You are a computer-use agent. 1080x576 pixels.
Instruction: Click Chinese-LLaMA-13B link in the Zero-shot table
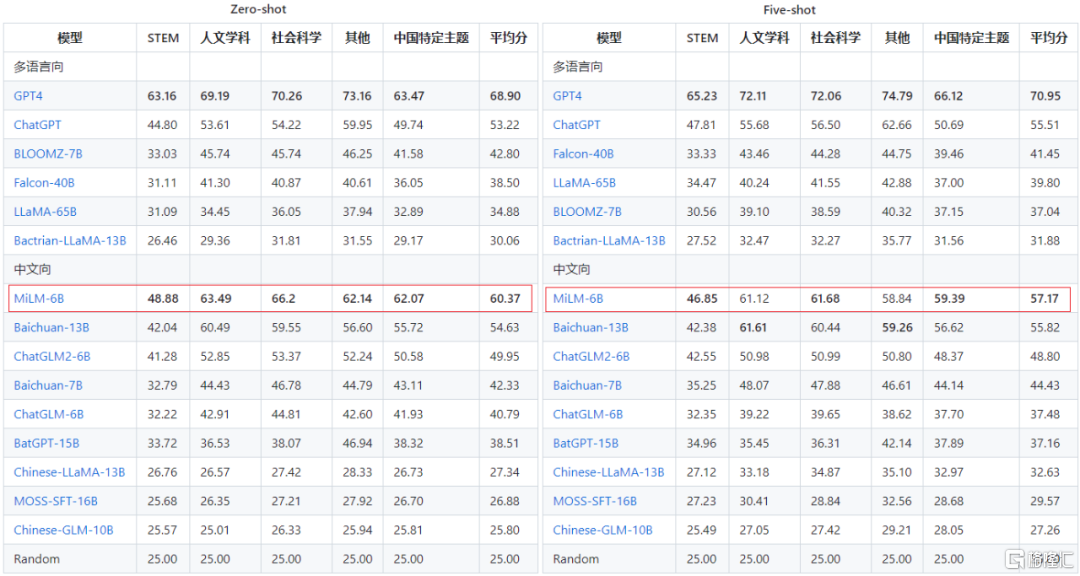(x=70, y=472)
